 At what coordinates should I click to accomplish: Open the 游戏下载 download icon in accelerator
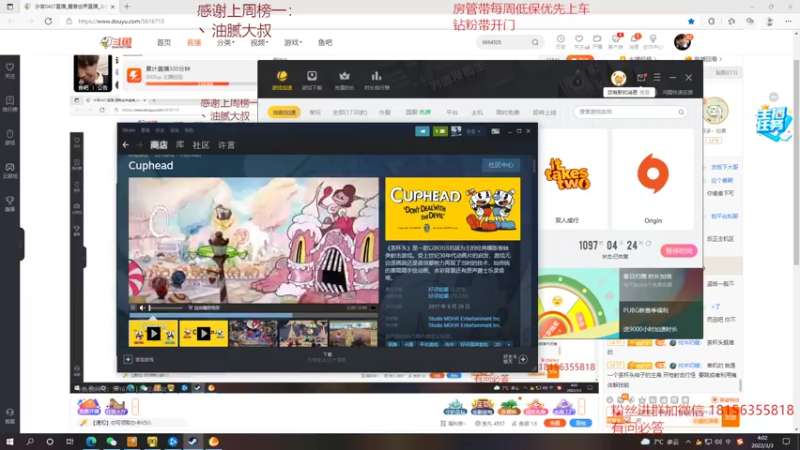click(312, 80)
